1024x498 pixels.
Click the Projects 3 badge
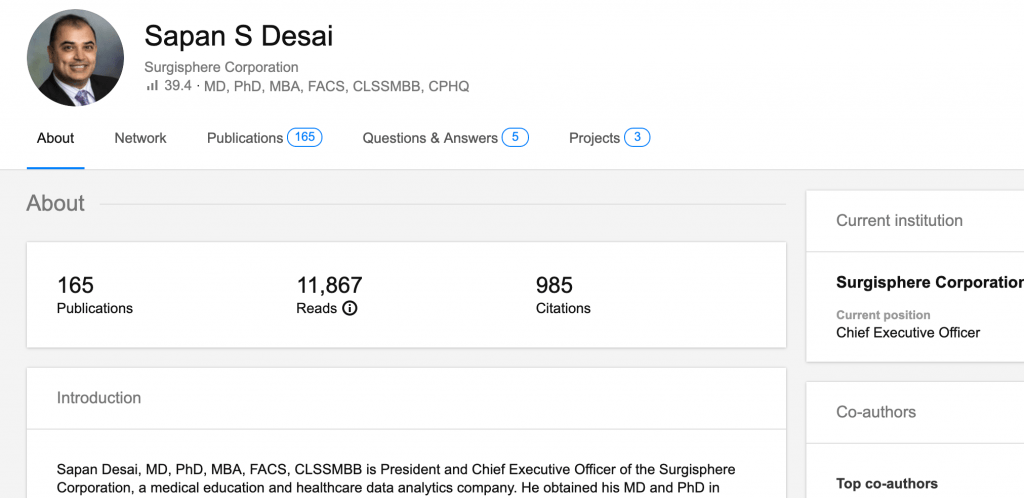[x=637, y=137]
